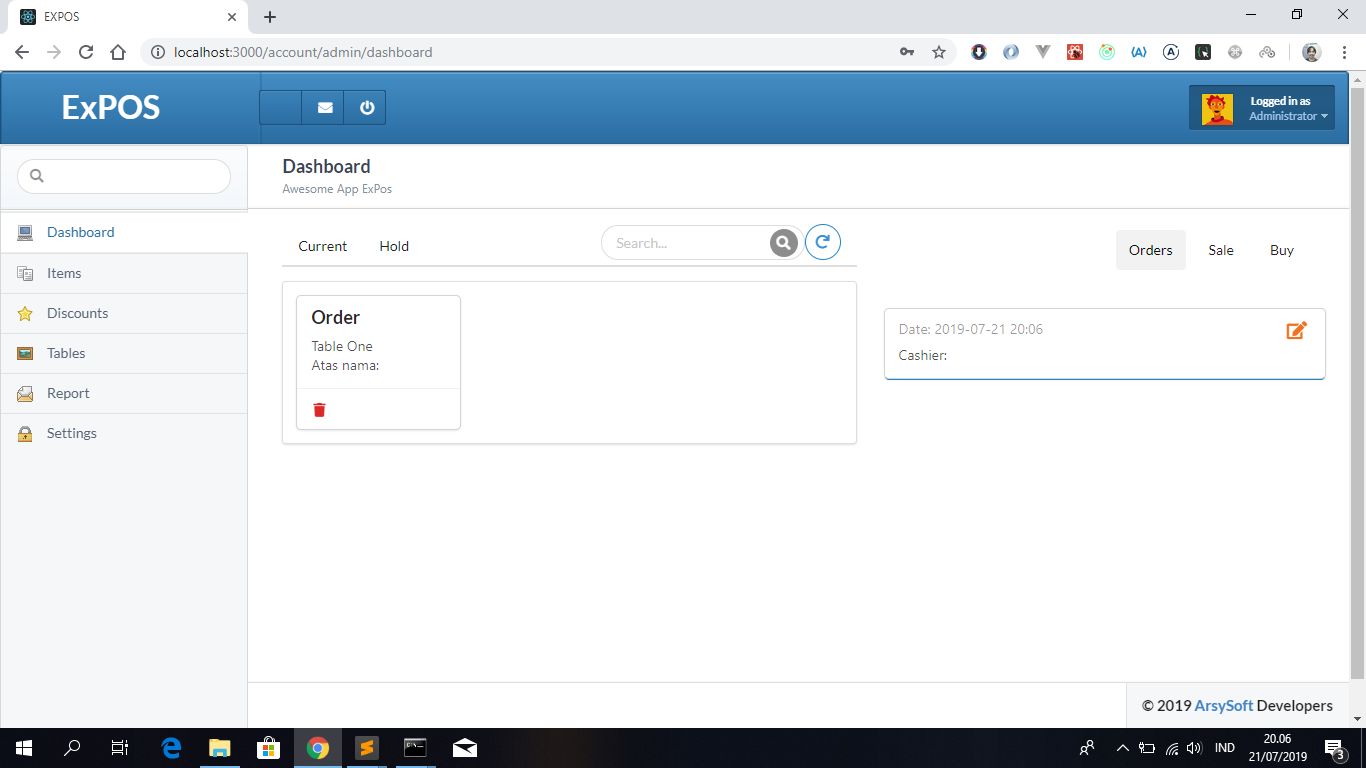Click the page's vertical scrollbar
The height and width of the screenshot is (768, 1366).
coord(1357,380)
